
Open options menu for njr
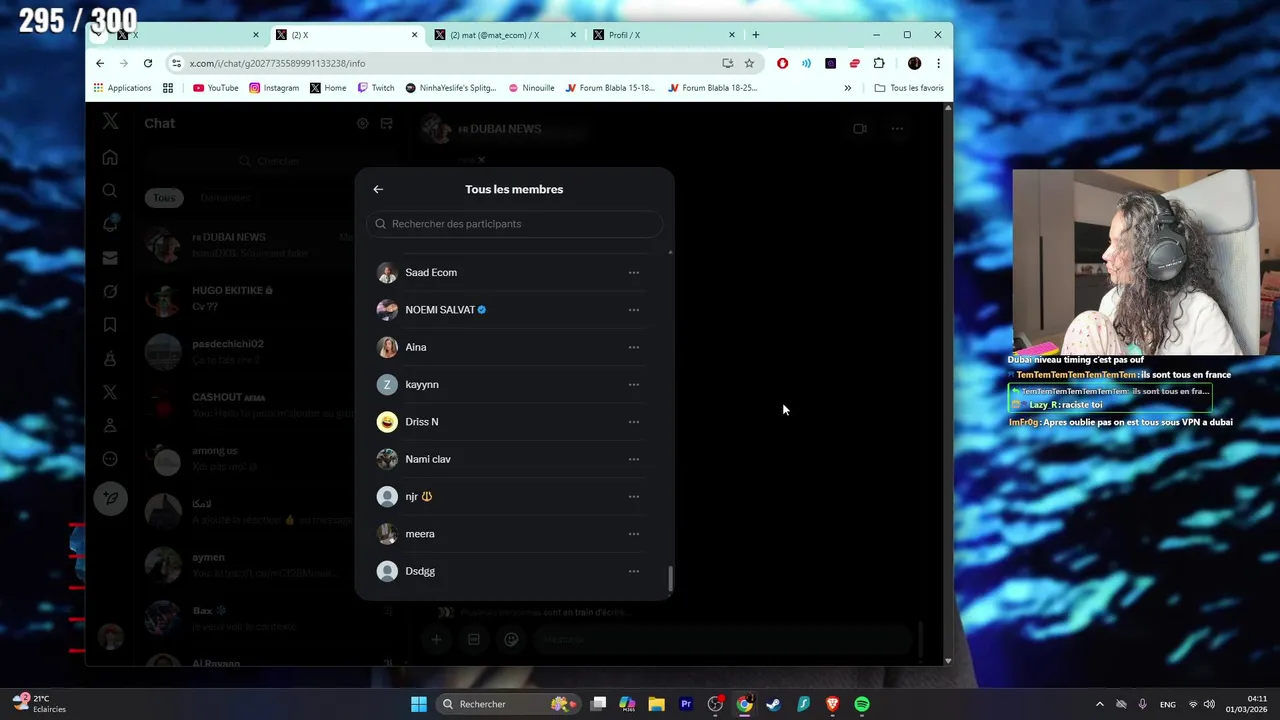click(x=633, y=496)
